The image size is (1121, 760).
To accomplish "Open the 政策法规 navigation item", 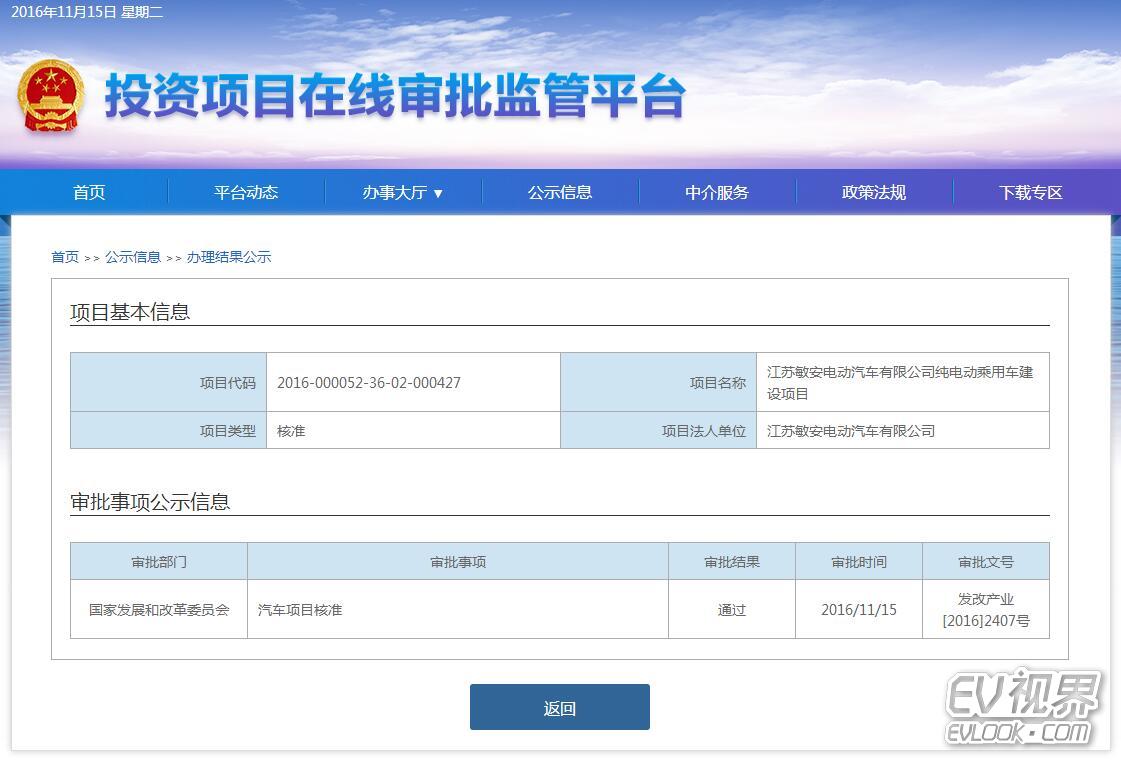I will [873, 192].
